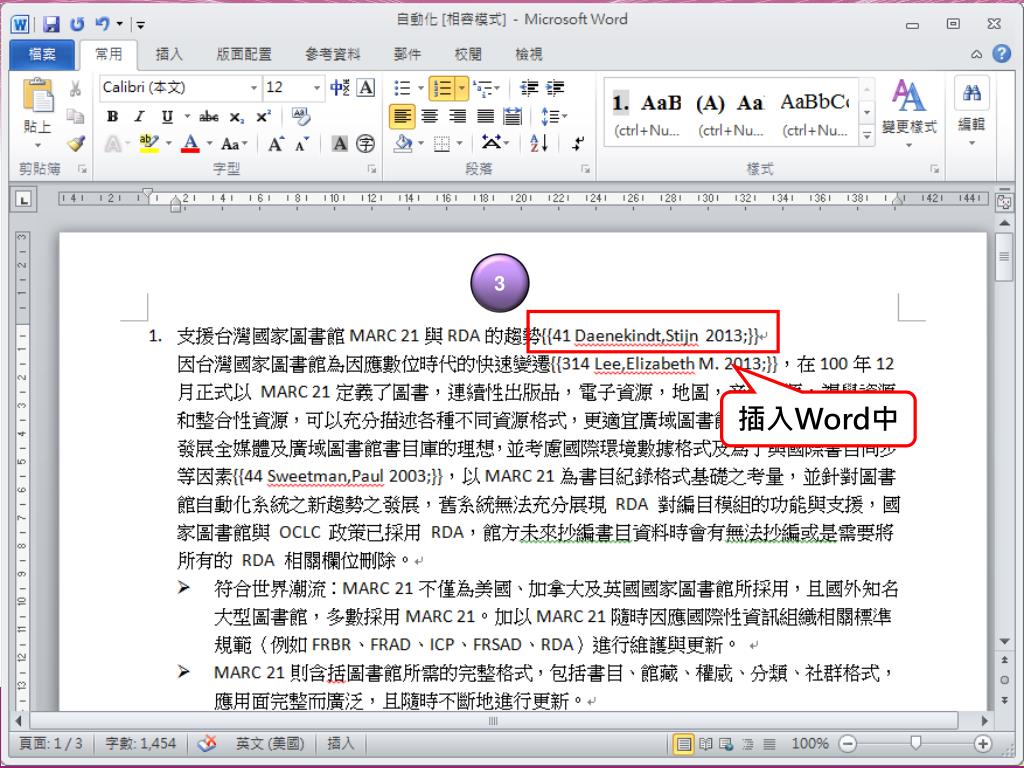Click the 英文 (美國) language indicator
Image resolution: width=1024 pixels, height=768 pixels.
270,744
